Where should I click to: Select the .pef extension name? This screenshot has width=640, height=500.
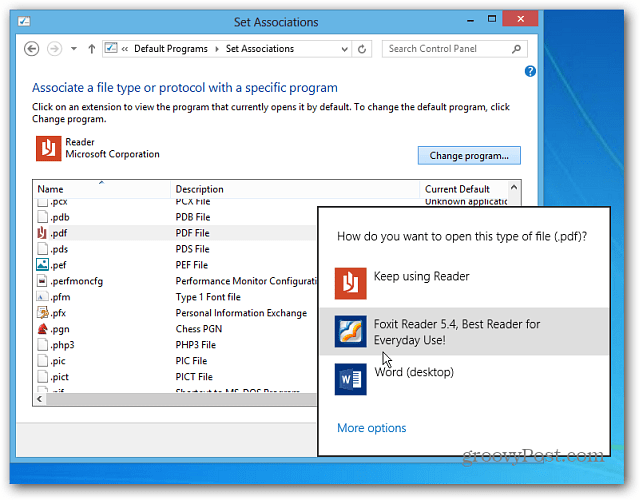(x=58, y=265)
